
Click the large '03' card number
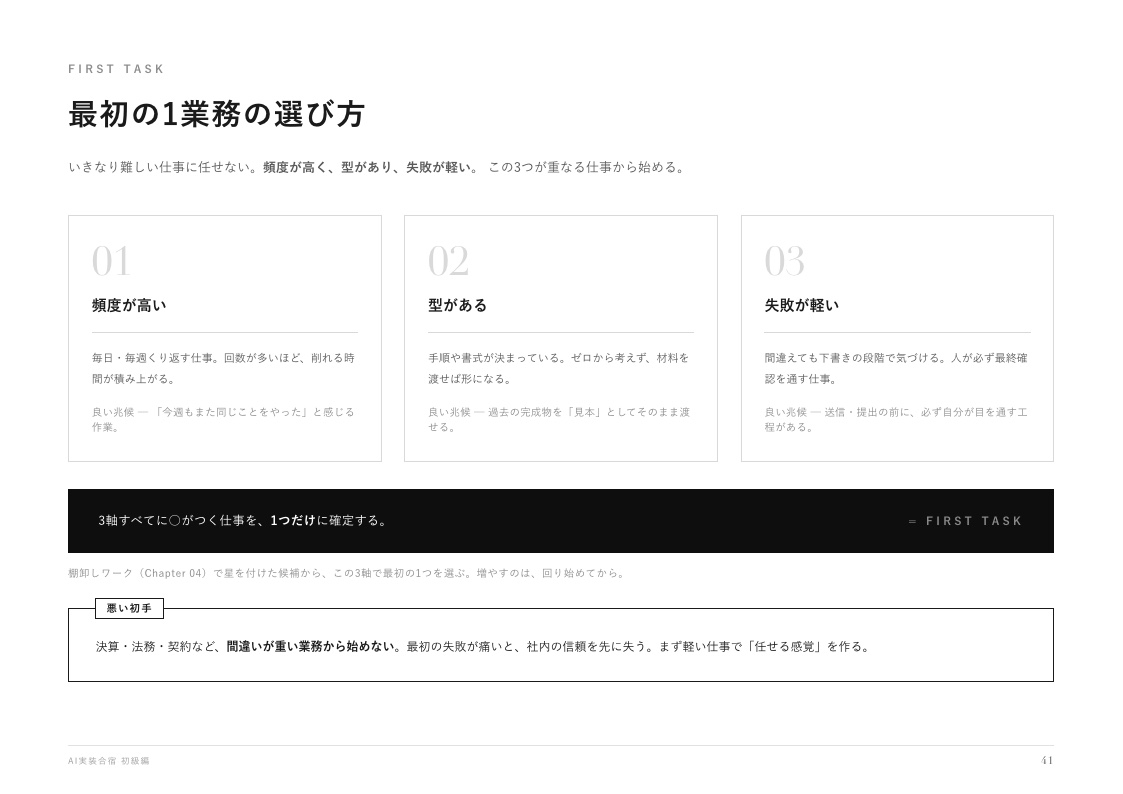[x=784, y=261]
